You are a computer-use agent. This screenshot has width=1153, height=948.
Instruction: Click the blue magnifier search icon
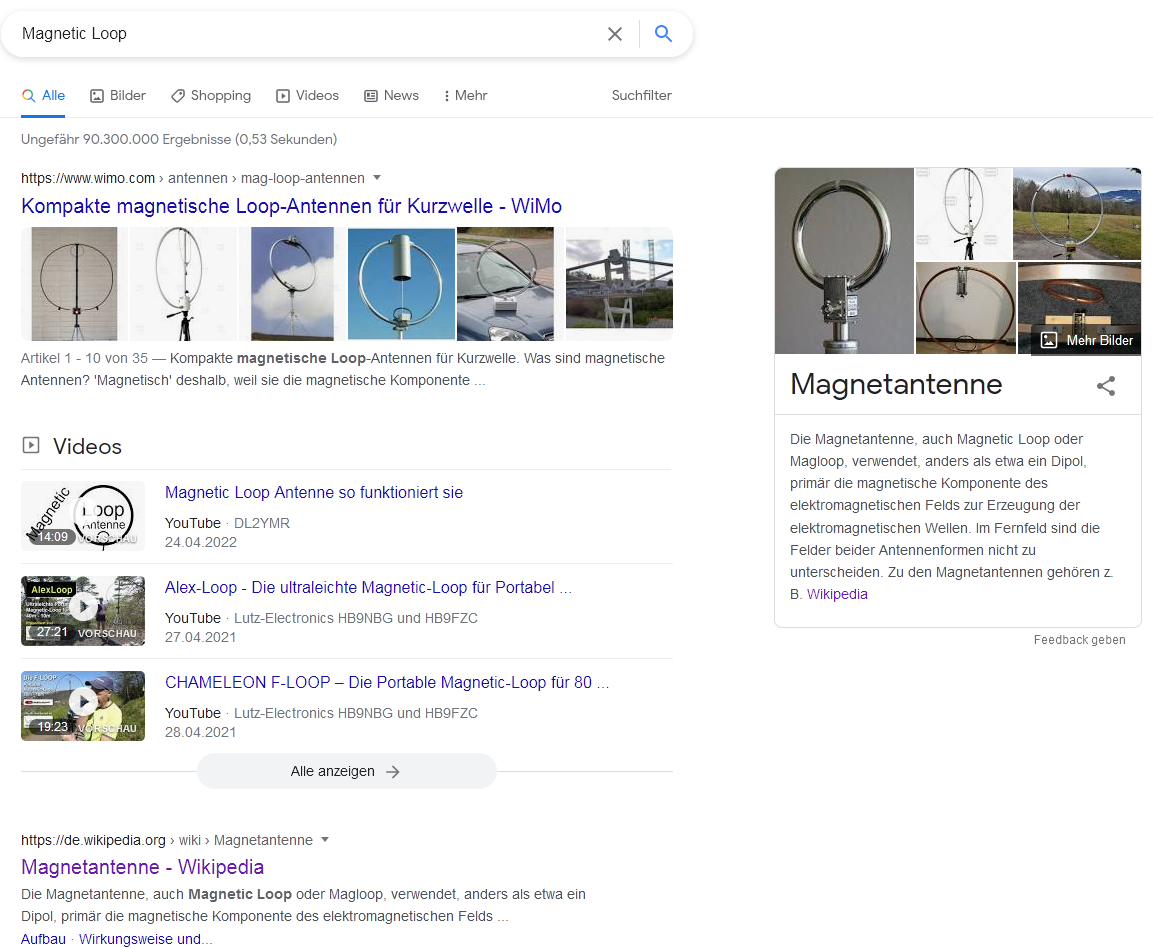[x=663, y=33]
